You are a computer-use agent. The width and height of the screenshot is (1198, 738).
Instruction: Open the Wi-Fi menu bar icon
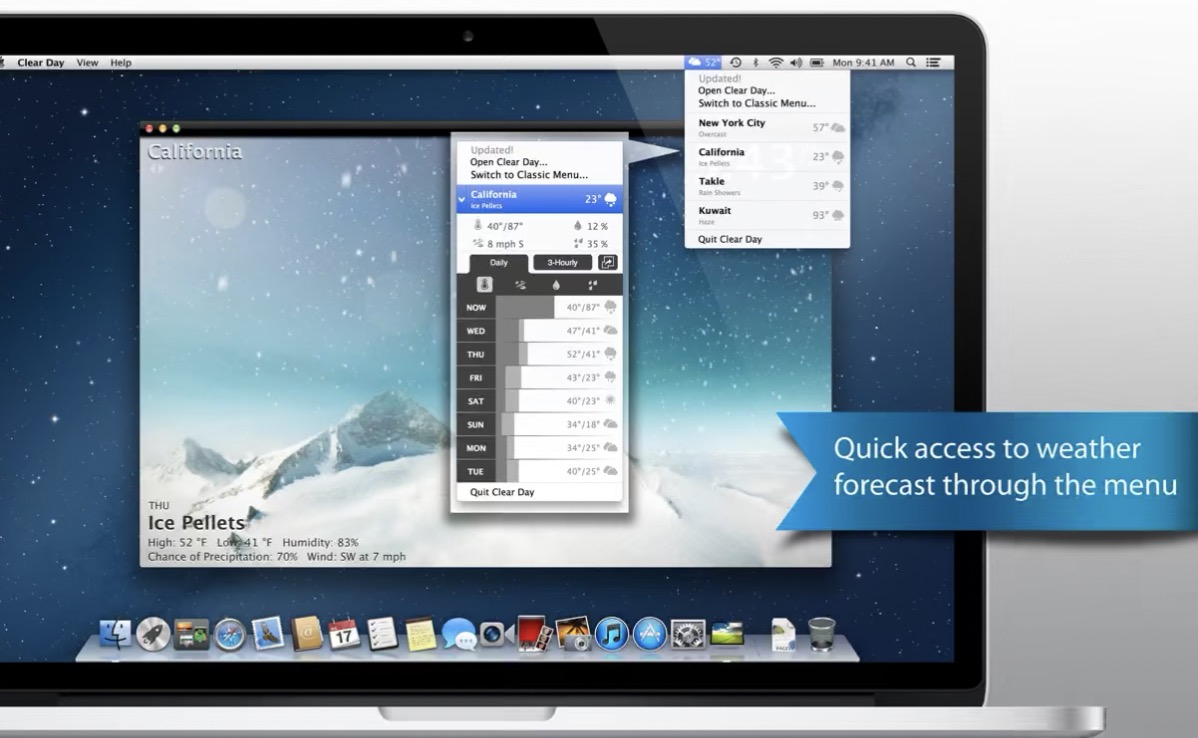(x=775, y=63)
